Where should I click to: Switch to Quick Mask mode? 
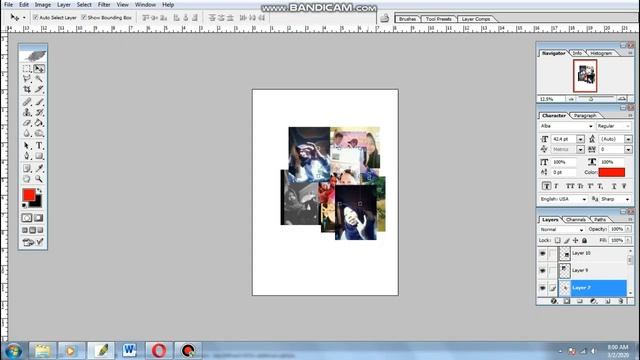(39, 218)
